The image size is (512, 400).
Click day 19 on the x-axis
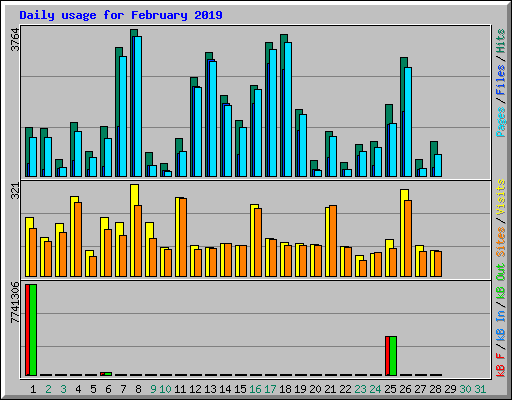coord(300,389)
